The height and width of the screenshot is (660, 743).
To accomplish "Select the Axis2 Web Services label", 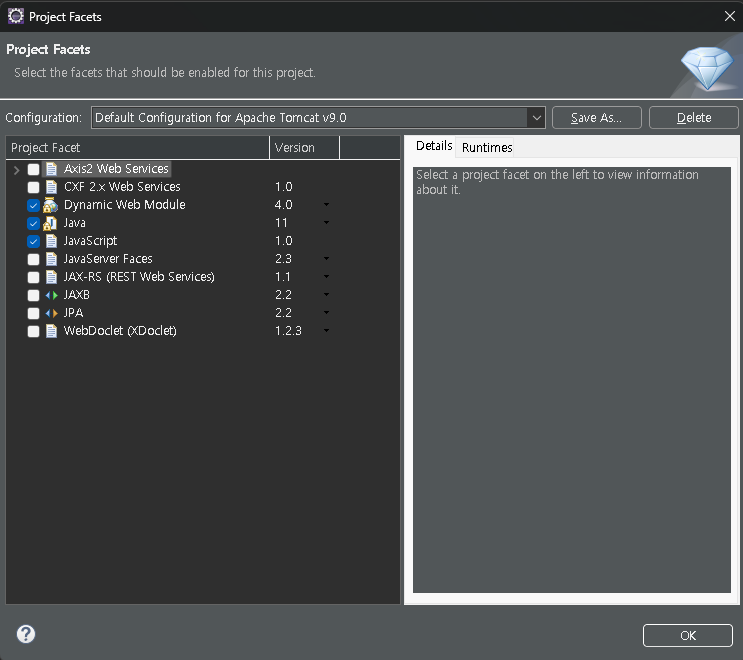I will point(116,169).
